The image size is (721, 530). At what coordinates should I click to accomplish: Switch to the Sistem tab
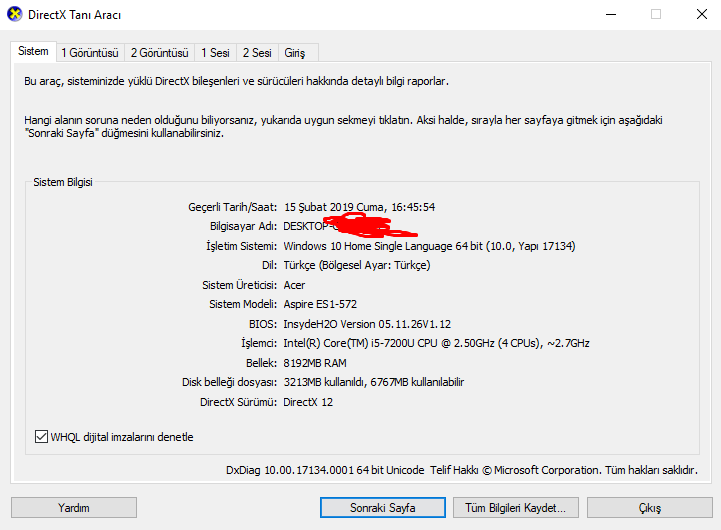coord(33,51)
